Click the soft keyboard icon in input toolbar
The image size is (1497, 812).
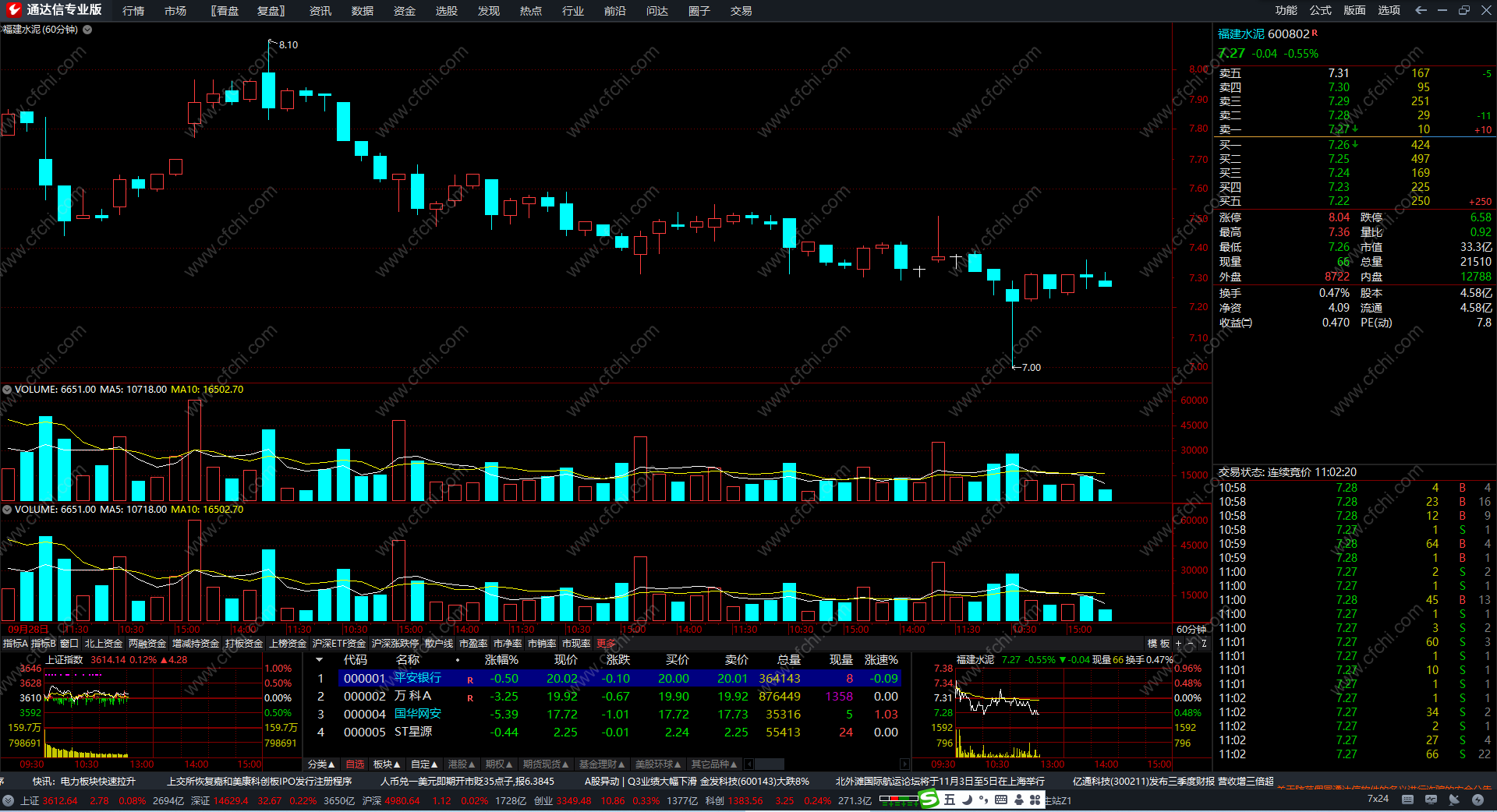click(1001, 800)
